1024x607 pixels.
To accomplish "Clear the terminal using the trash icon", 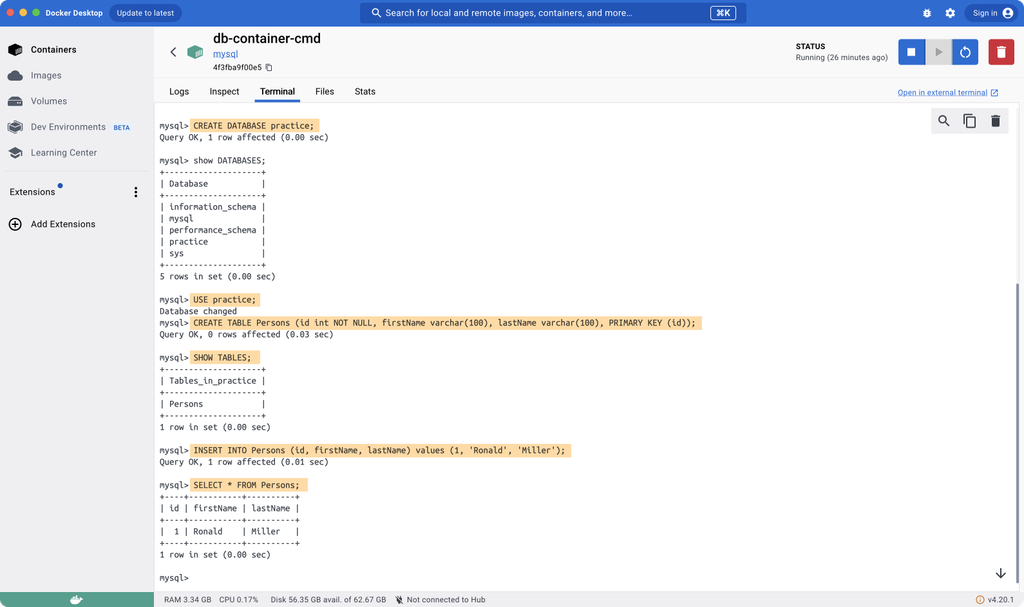I will point(995,120).
